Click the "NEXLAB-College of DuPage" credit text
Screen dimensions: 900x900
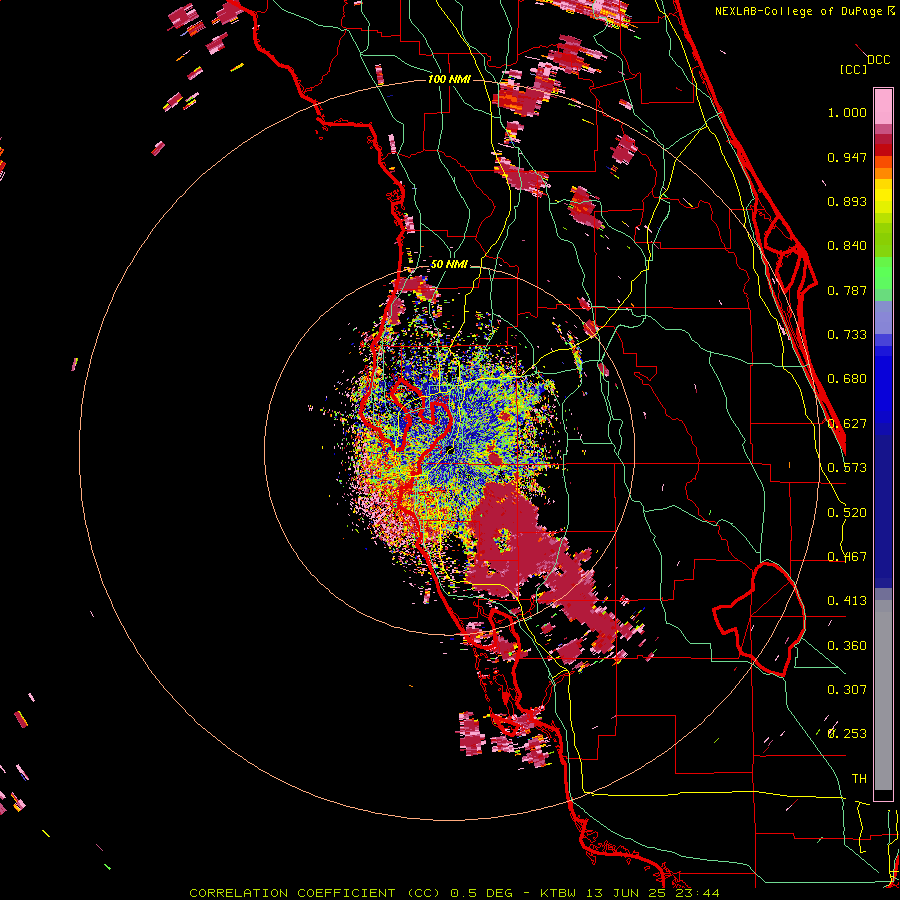click(798, 11)
